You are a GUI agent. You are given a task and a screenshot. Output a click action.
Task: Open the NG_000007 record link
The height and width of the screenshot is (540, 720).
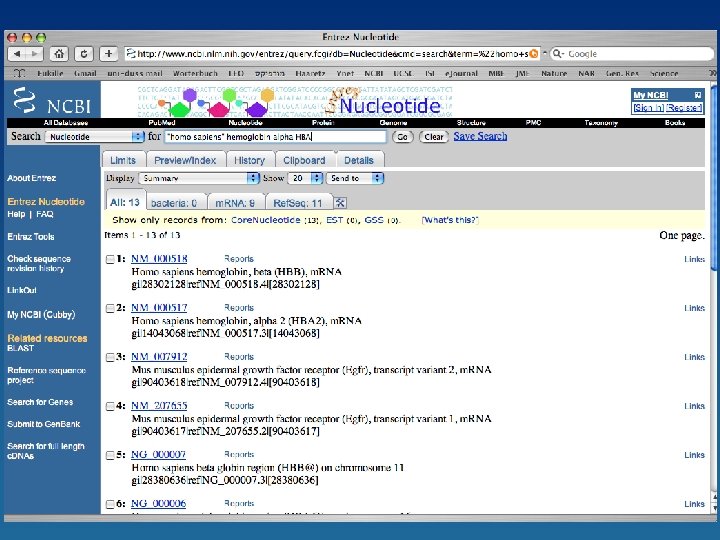(x=158, y=455)
